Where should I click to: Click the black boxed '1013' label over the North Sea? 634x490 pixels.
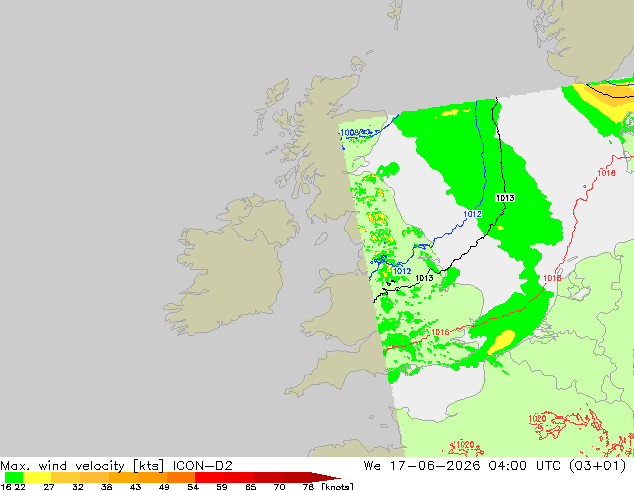505,198
